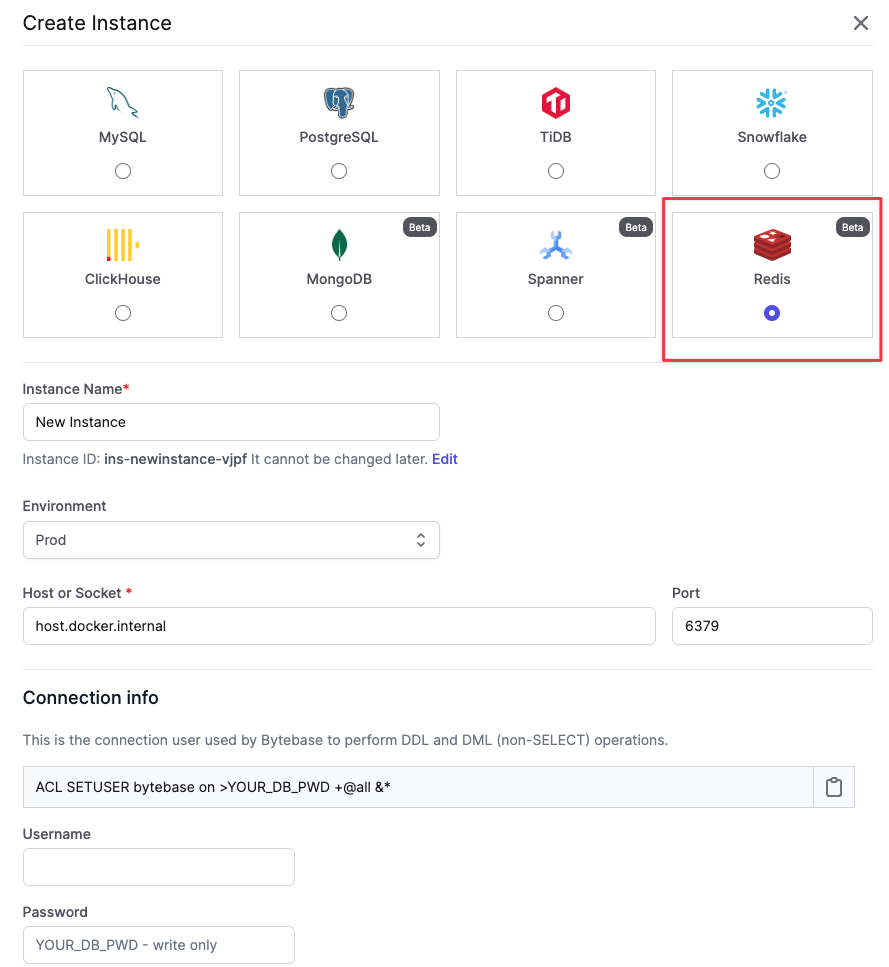The image size is (889, 967).
Task: Select the ClickHouse radio button
Action: [123, 313]
